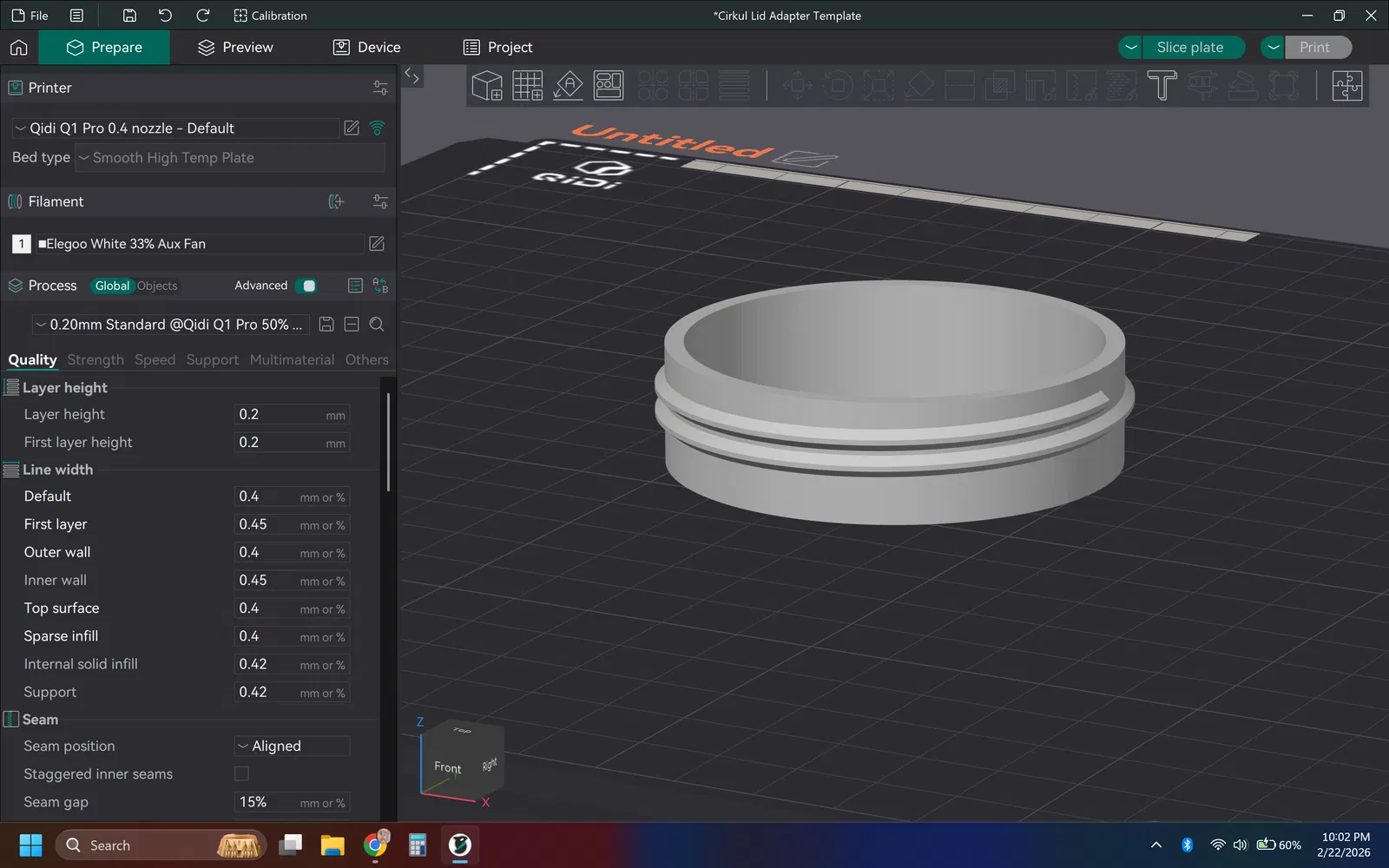The width and height of the screenshot is (1389, 868).
Task: Search process settings with magnifier icon
Action: pos(377,325)
